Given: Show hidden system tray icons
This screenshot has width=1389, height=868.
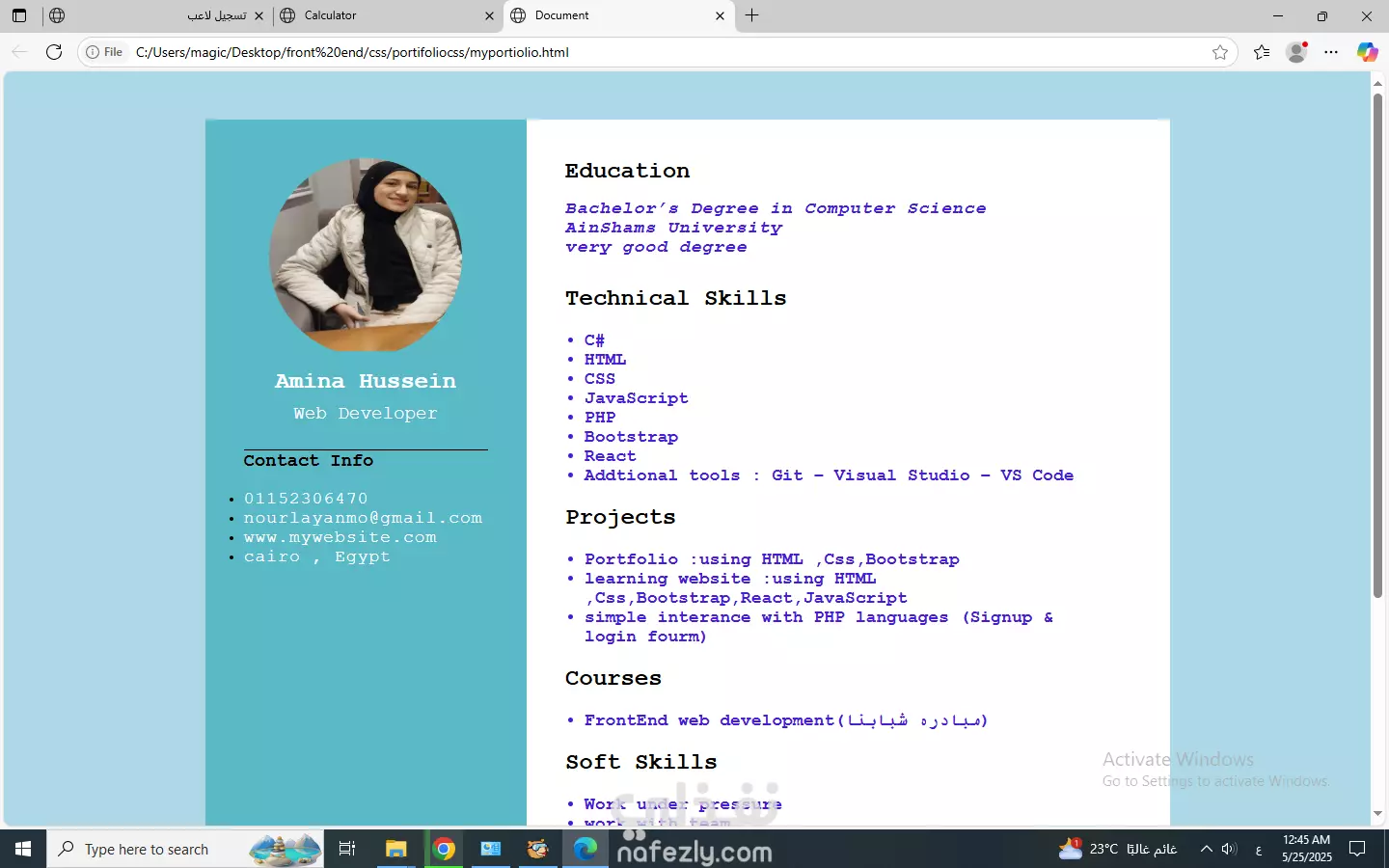Looking at the screenshot, I should (x=1206, y=849).
